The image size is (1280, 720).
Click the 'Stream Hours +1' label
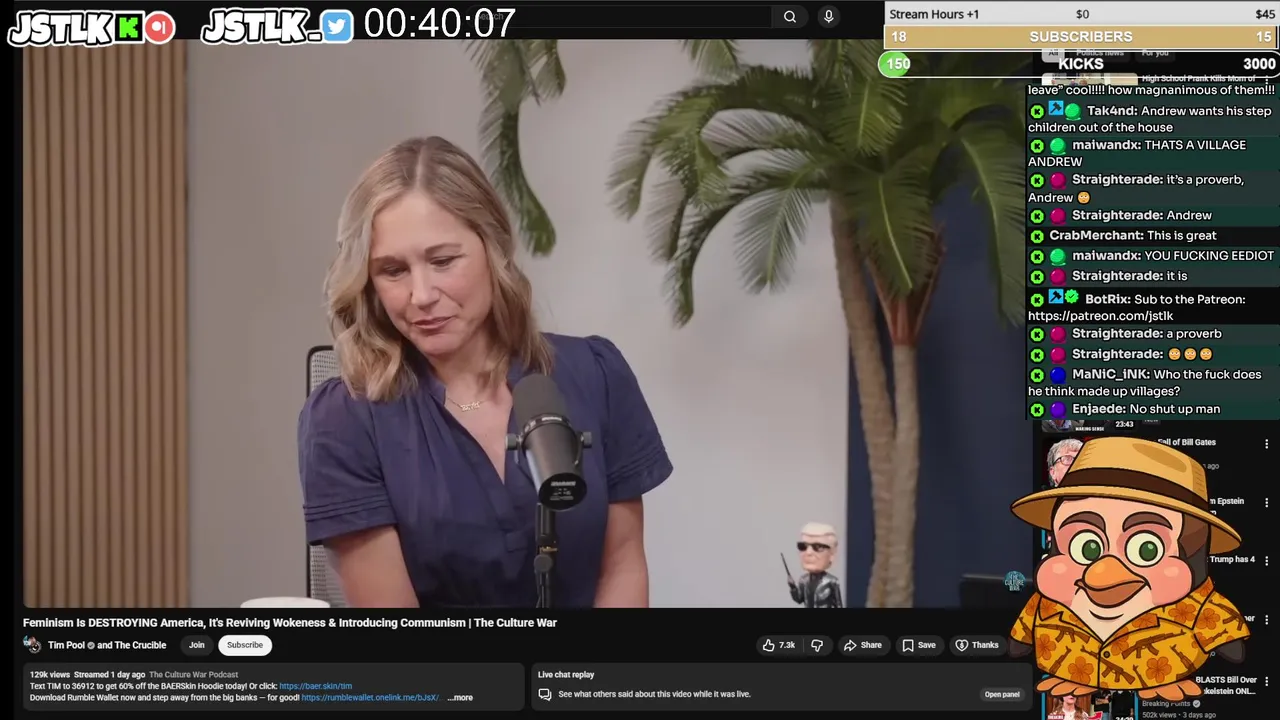pyautogui.click(x=934, y=14)
